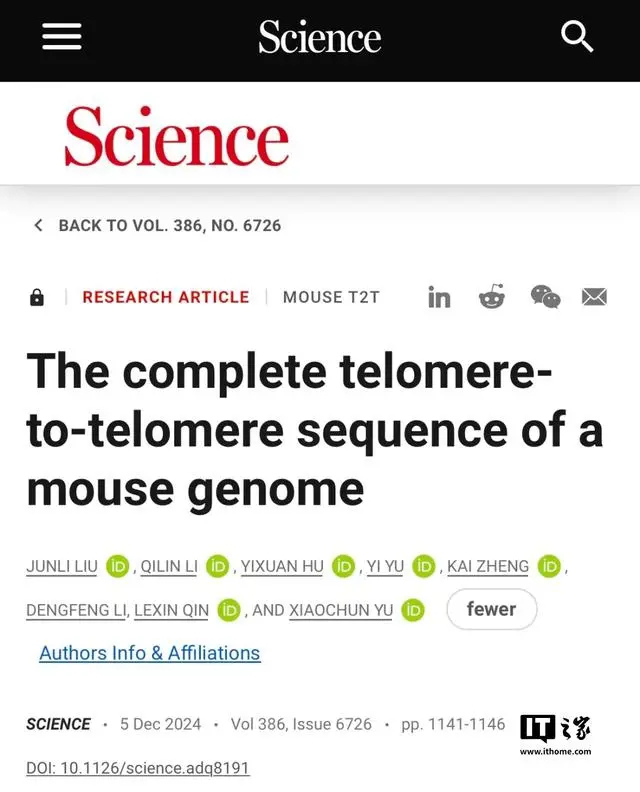Share article on Reddit
This screenshot has height=792, width=640.
pos(492,297)
